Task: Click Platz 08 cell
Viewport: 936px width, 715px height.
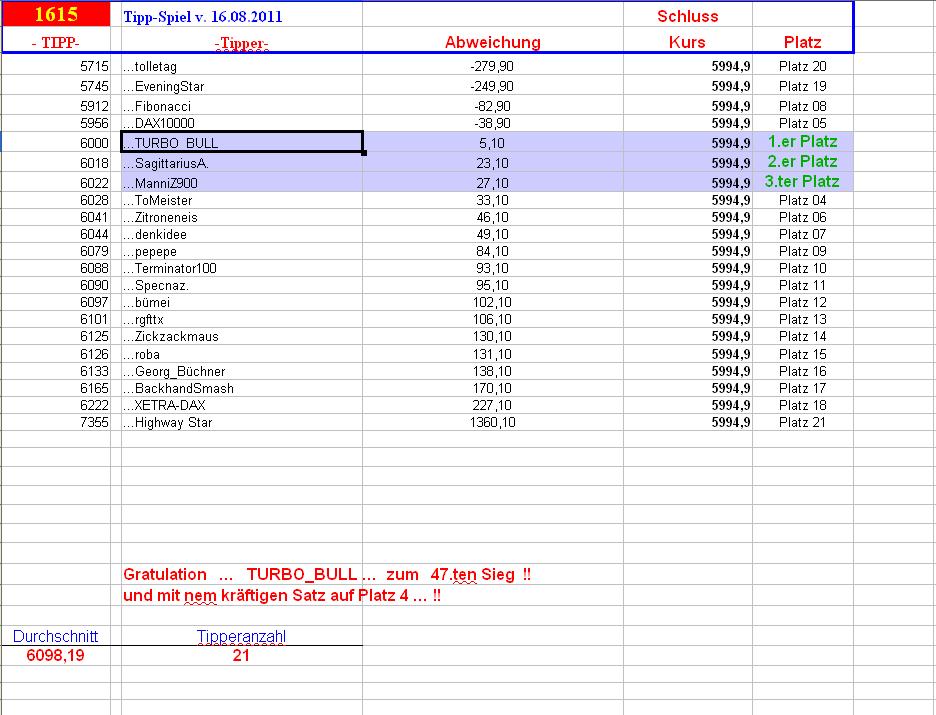Action: (802, 106)
